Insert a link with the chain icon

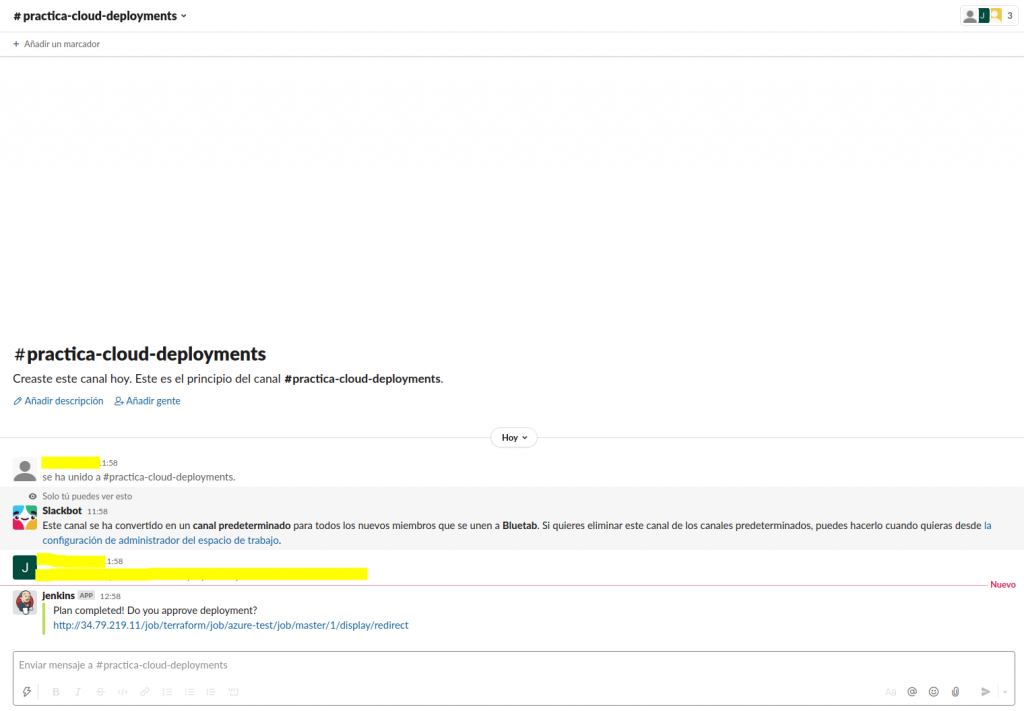[145, 691]
